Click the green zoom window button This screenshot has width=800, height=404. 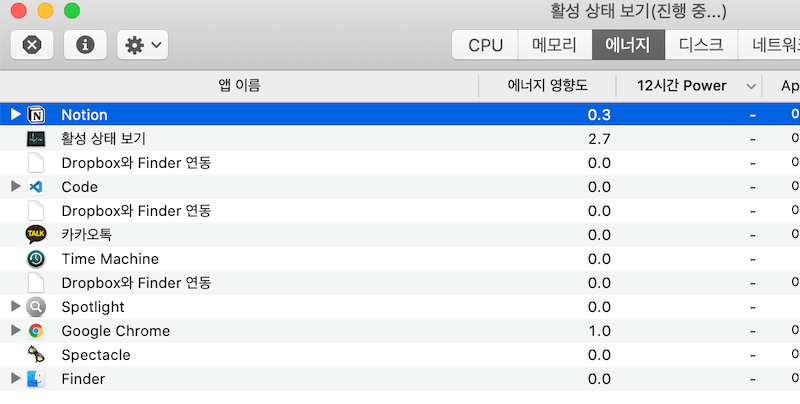(72, 10)
